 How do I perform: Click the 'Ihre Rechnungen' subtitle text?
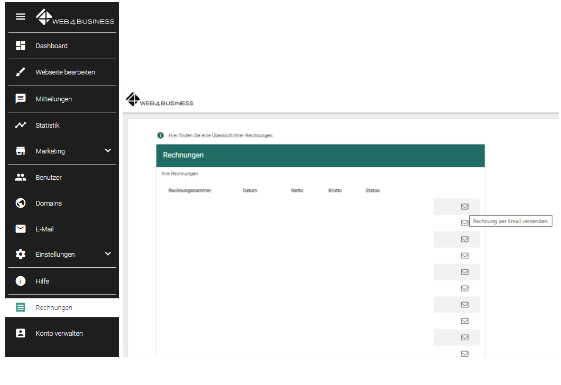point(180,174)
